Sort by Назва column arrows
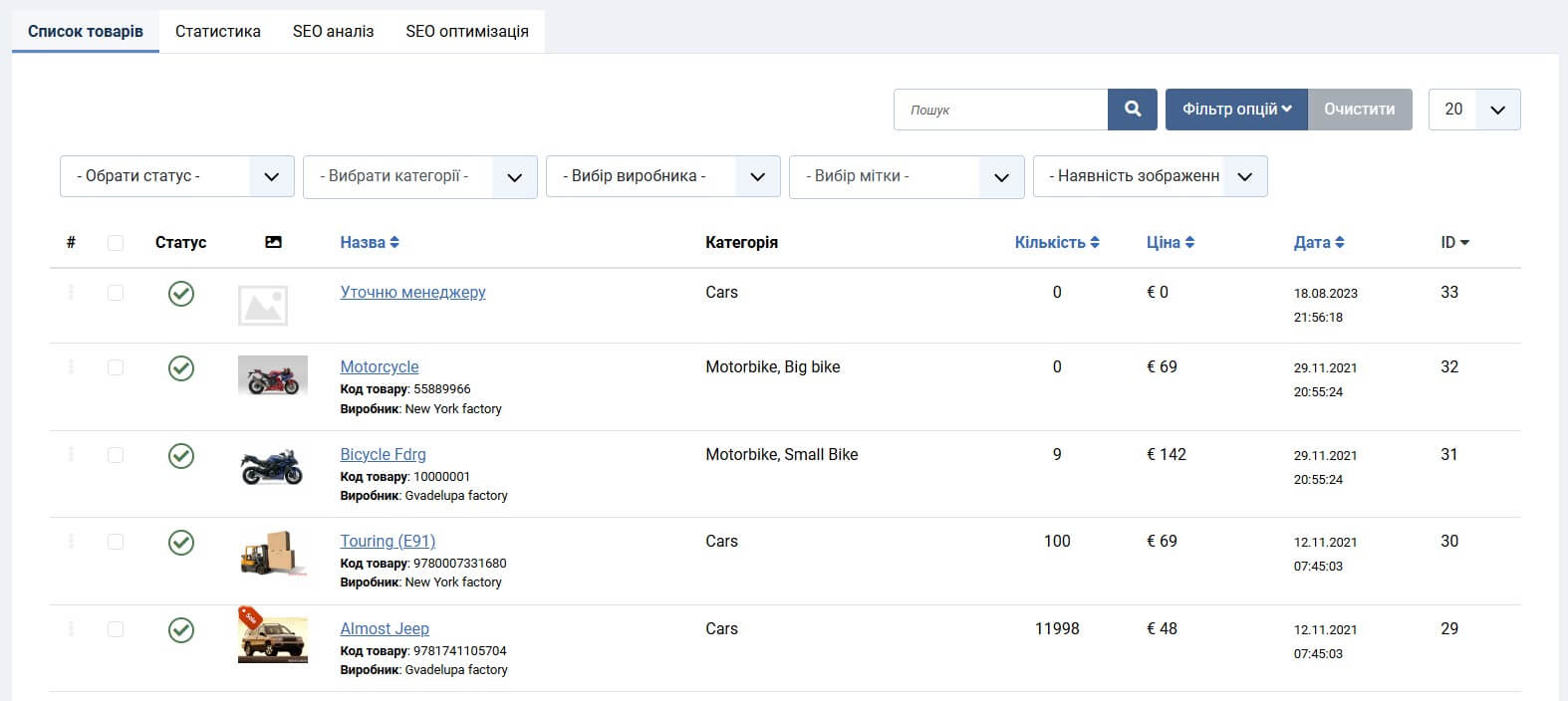The image size is (1568, 701). [394, 242]
